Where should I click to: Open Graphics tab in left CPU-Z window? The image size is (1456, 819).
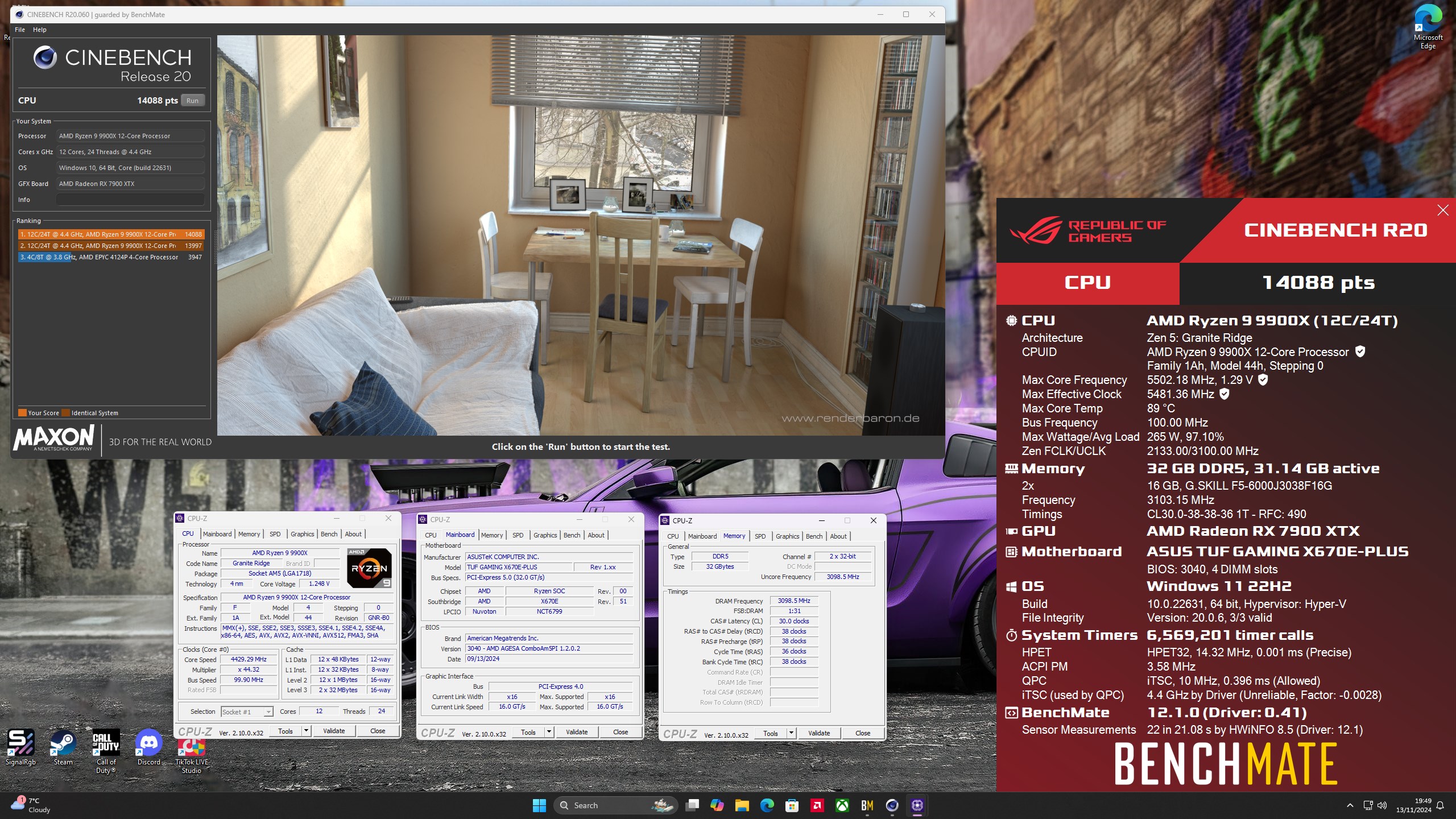(x=303, y=534)
